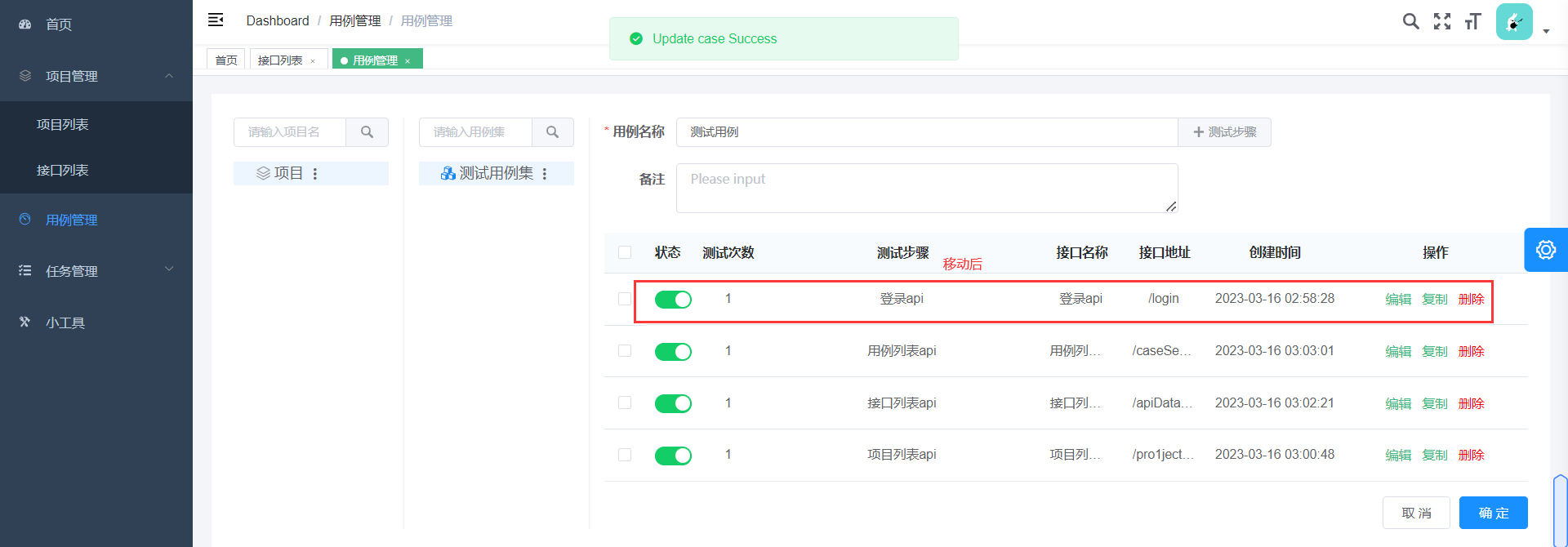Click 删除 on the 接口列表api row
Screen dimensions: 1568x547
pyautogui.click(x=1472, y=404)
